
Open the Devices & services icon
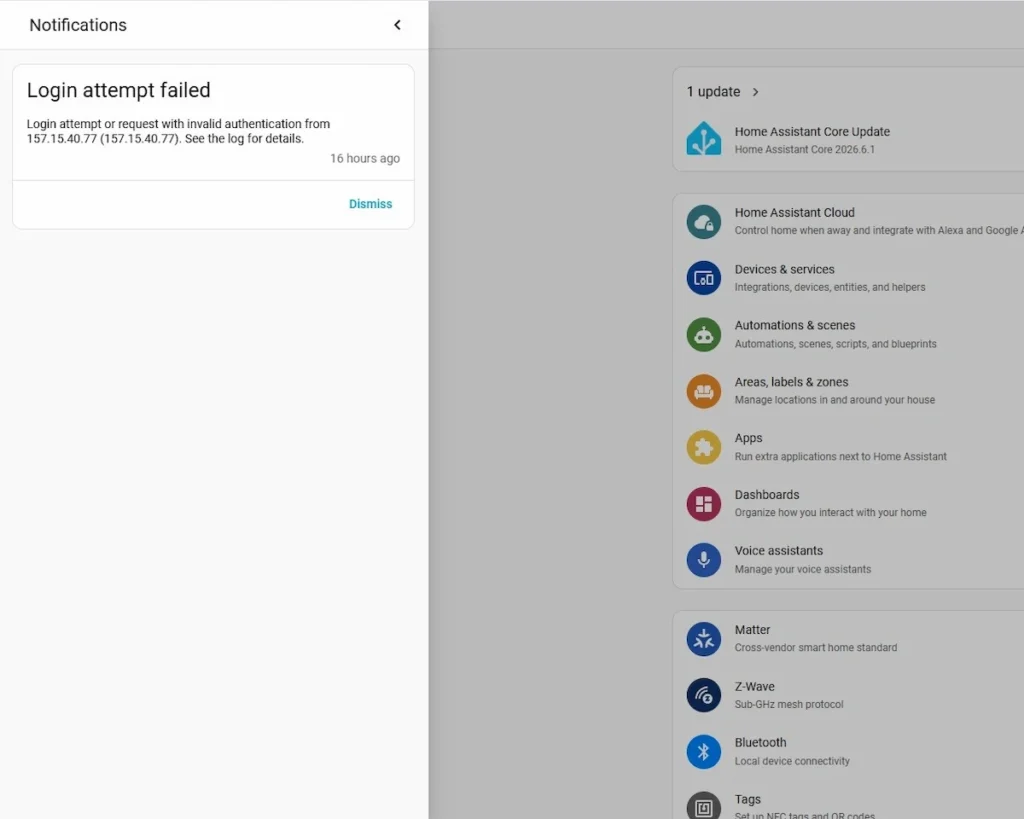pos(703,278)
